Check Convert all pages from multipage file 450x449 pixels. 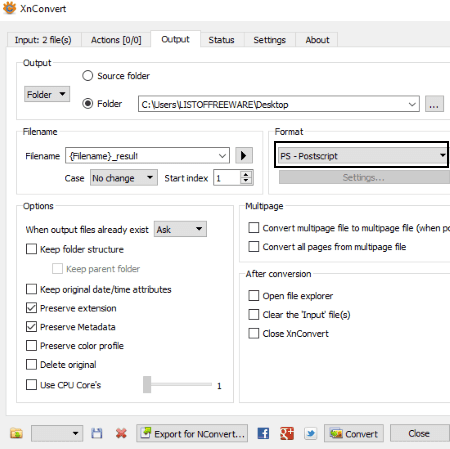tap(254, 246)
